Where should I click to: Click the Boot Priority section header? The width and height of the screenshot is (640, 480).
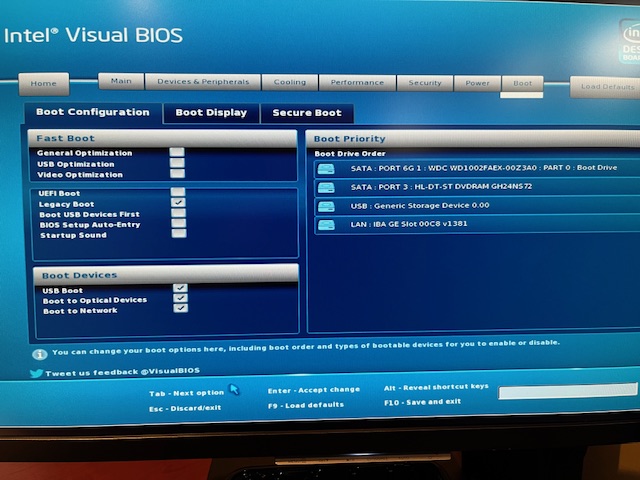pos(473,139)
